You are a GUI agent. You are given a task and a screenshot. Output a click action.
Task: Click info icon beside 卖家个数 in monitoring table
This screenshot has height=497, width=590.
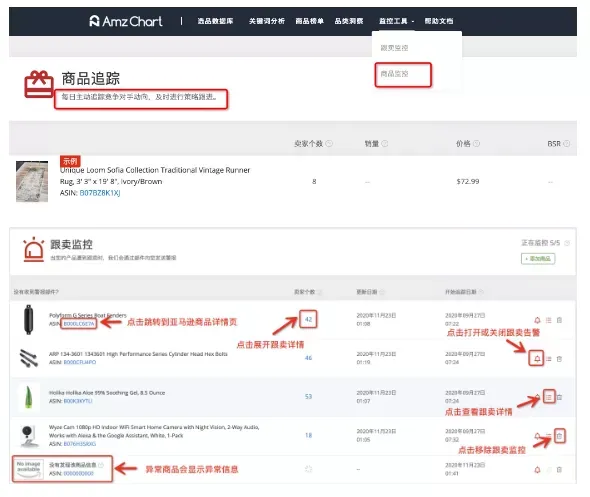click(319, 292)
